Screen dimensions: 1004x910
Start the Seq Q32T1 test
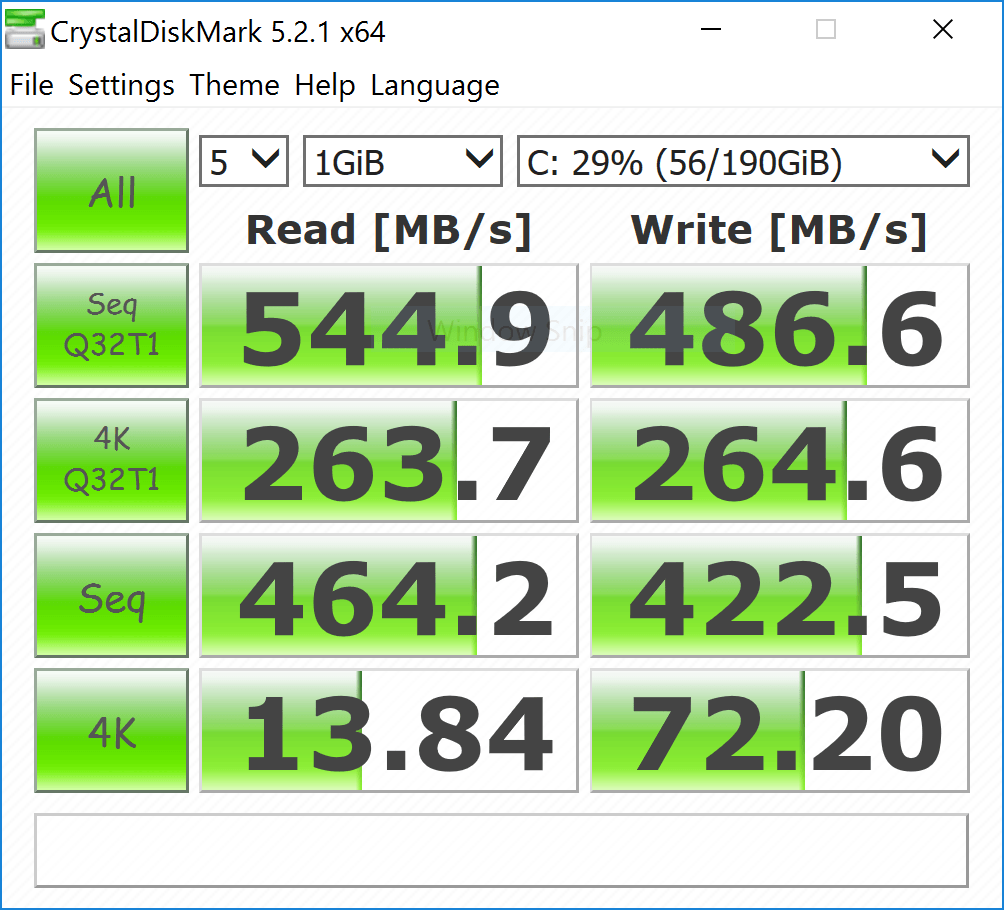tap(111, 325)
